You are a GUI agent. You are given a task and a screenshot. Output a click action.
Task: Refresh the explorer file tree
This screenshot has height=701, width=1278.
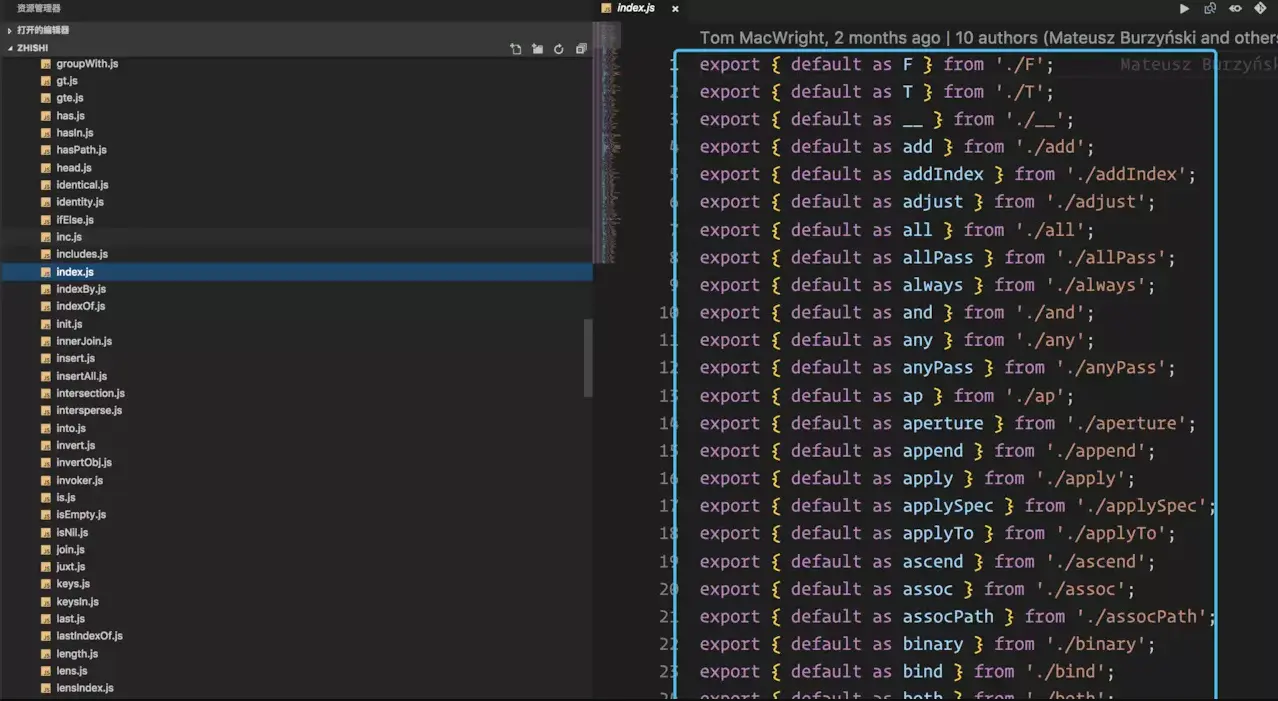tap(559, 48)
